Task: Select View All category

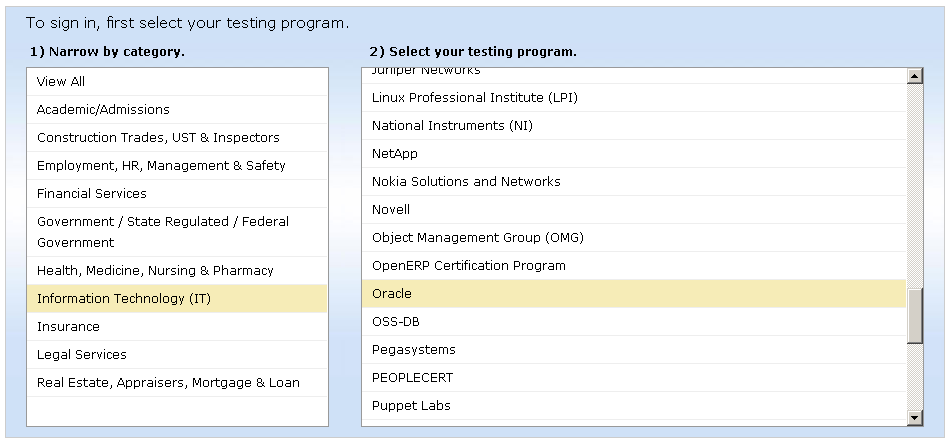Action: (x=61, y=82)
